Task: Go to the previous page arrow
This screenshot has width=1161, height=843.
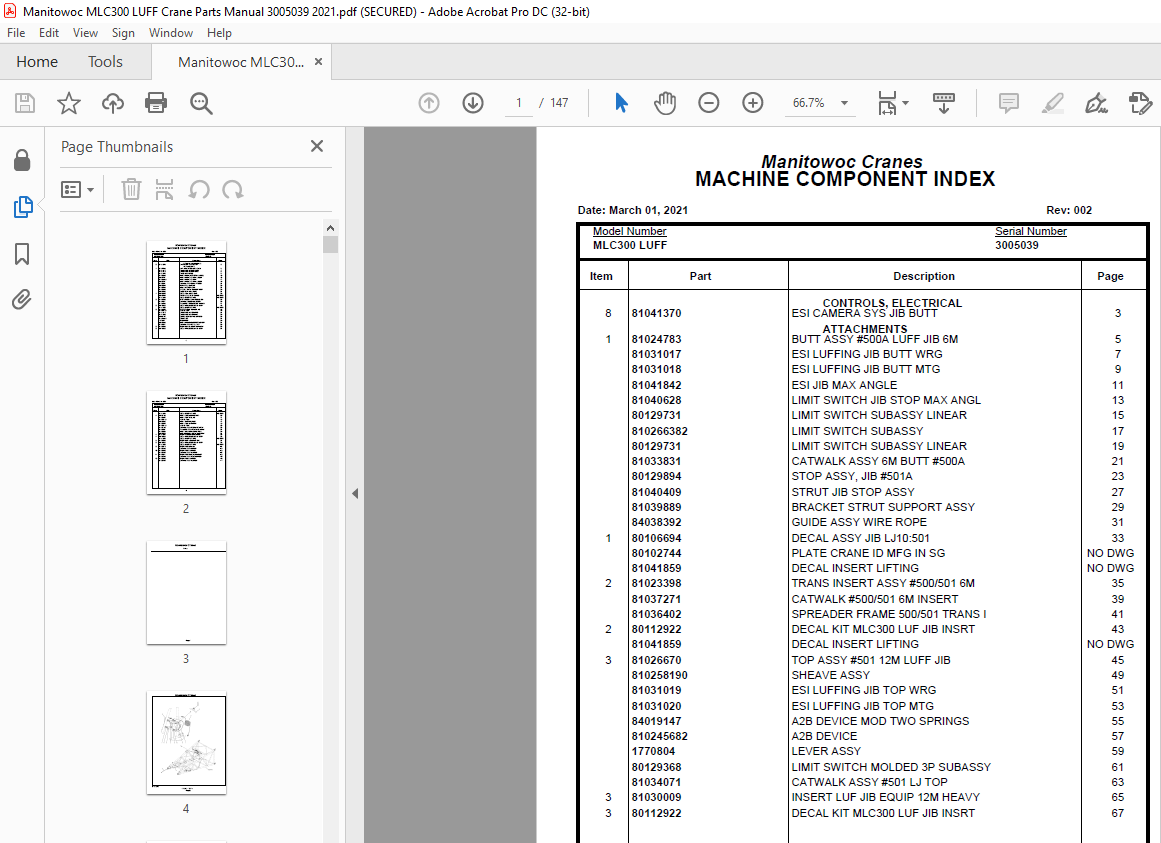Action: click(429, 103)
